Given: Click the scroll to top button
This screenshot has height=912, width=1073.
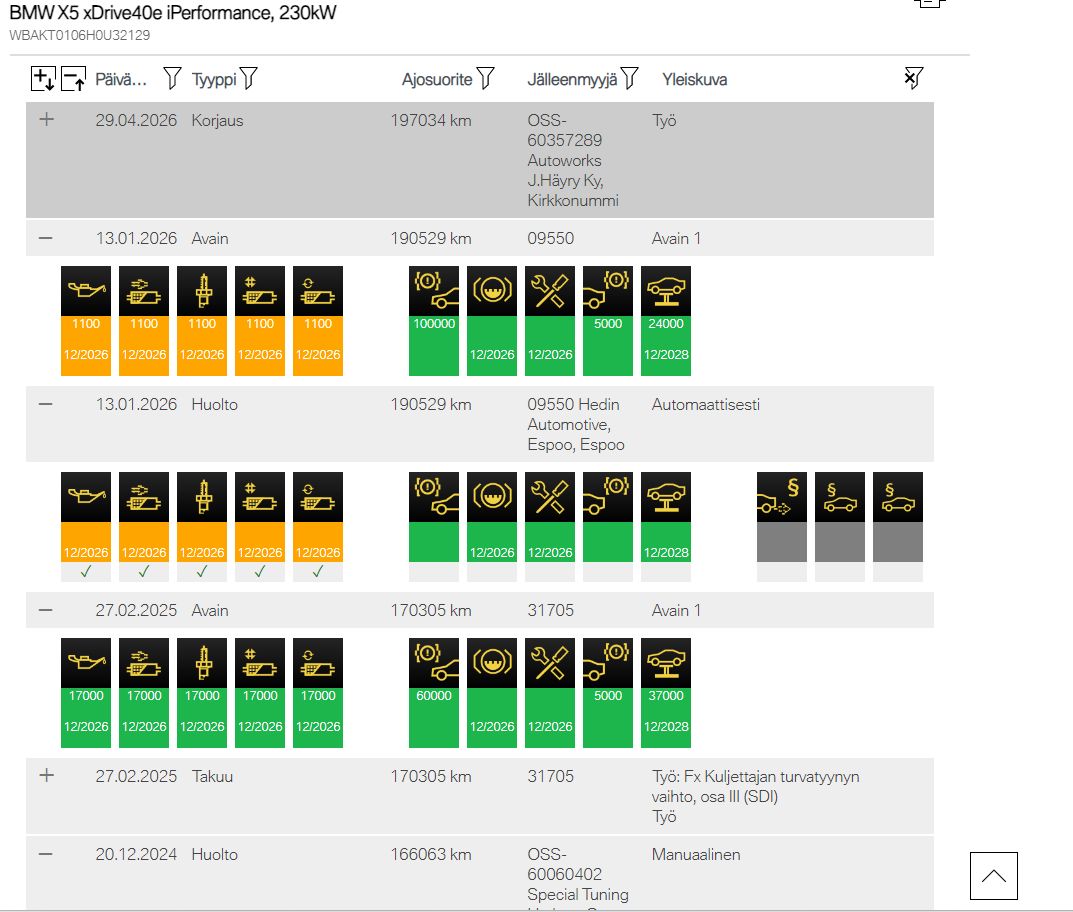Looking at the screenshot, I should pos(994,876).
